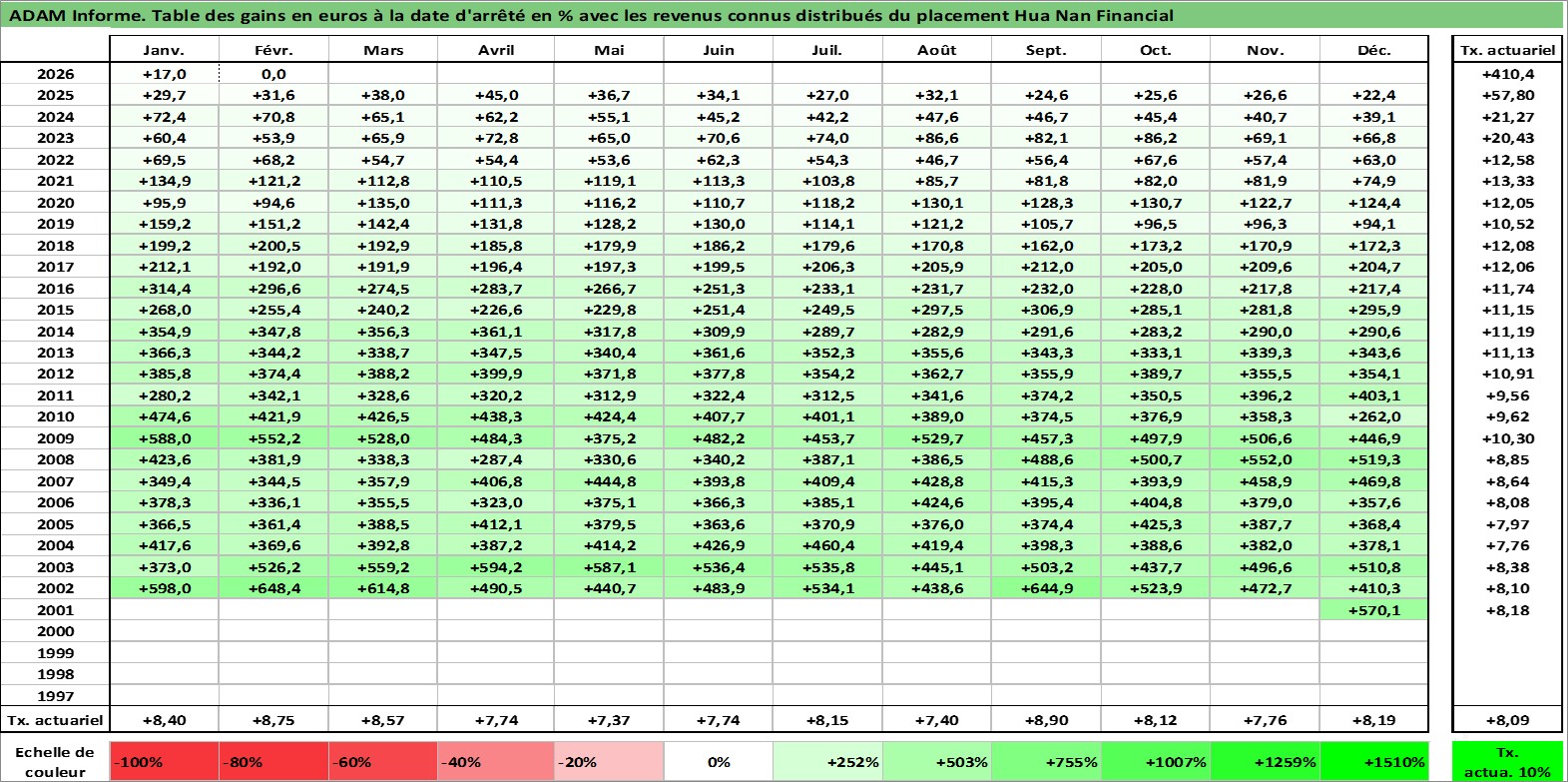This screenshot has height=782, width=1568.
Task: Select the 2025 March value +38,0
Action: pos(383,95)
